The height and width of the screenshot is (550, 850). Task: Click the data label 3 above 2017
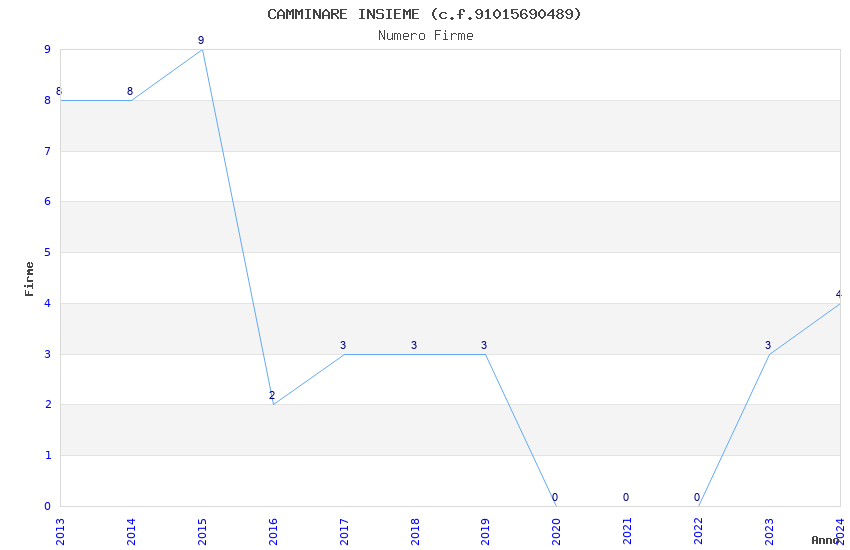tap(343, 345)
